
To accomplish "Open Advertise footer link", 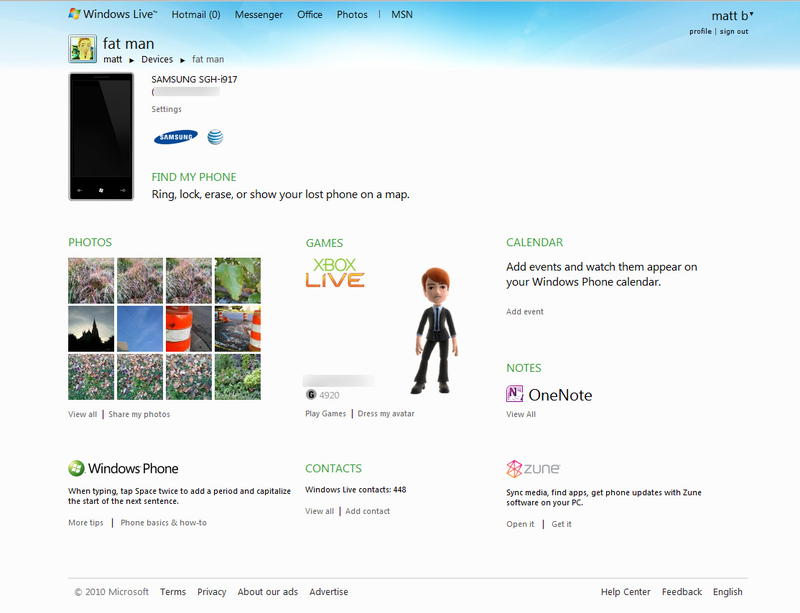I will [x=329, y=592].
